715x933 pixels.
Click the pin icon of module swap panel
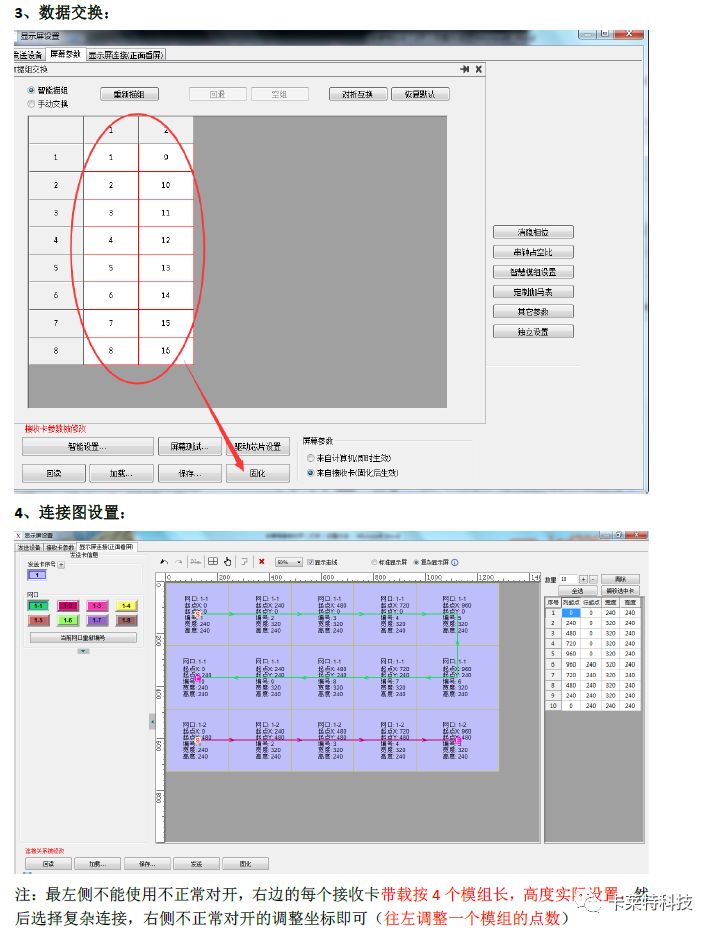pyautogui.click(x=465, y=69)
